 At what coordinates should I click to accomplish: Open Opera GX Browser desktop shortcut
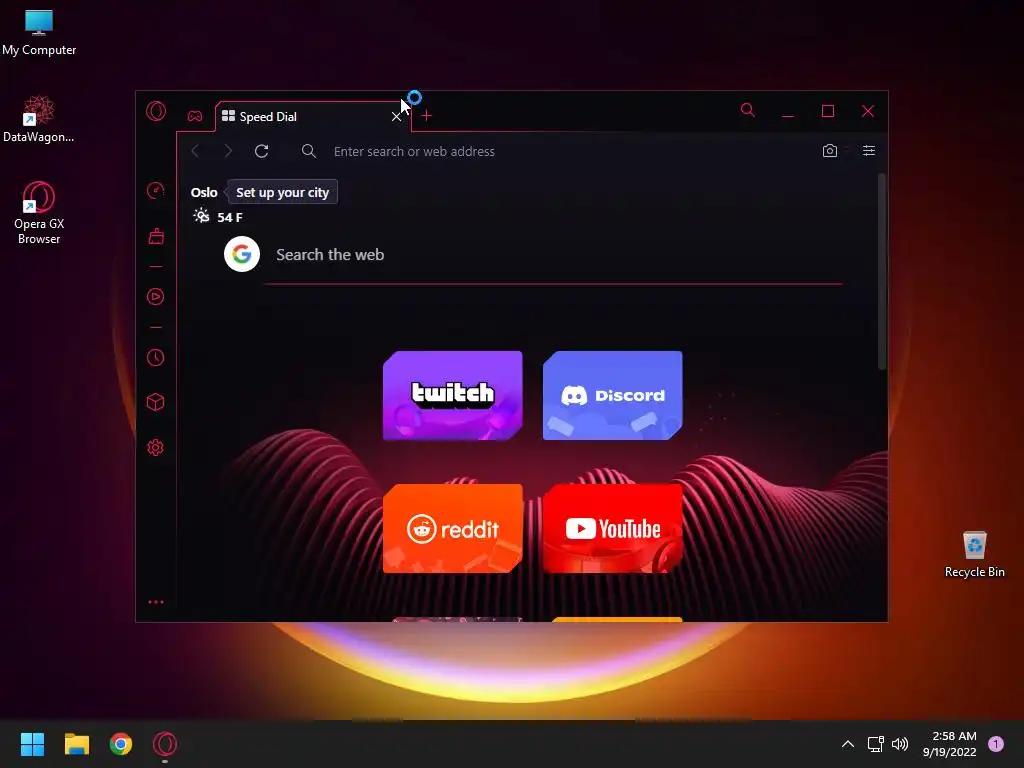(x=39, y=213)
